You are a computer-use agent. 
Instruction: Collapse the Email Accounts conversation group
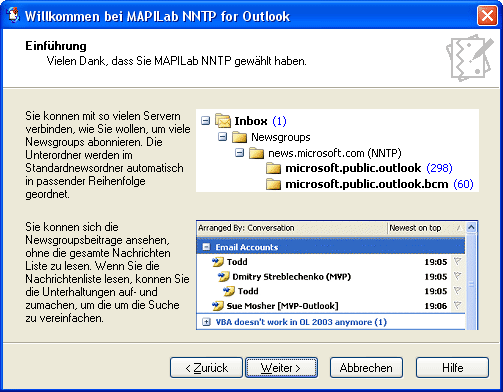pos(206,247)
